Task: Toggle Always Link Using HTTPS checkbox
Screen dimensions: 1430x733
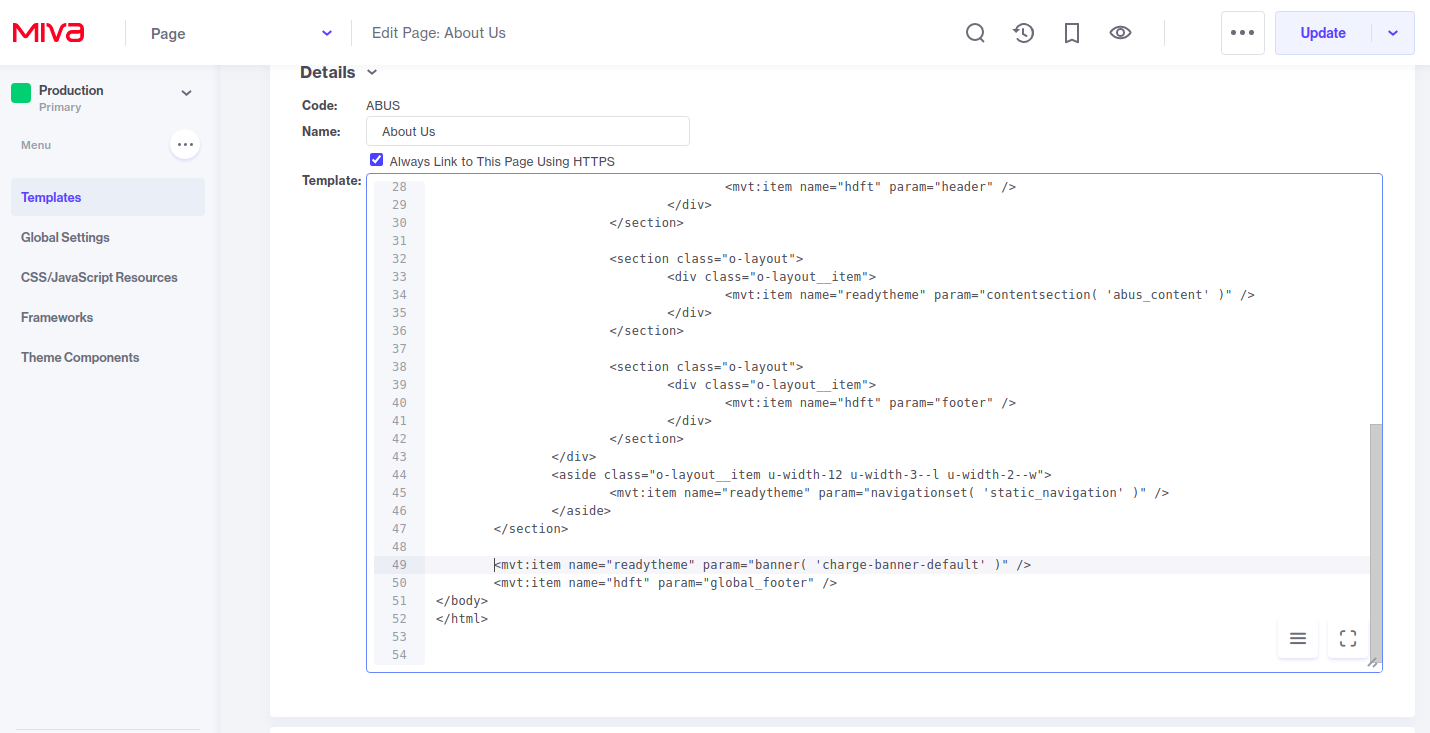Action: point(376,160)
